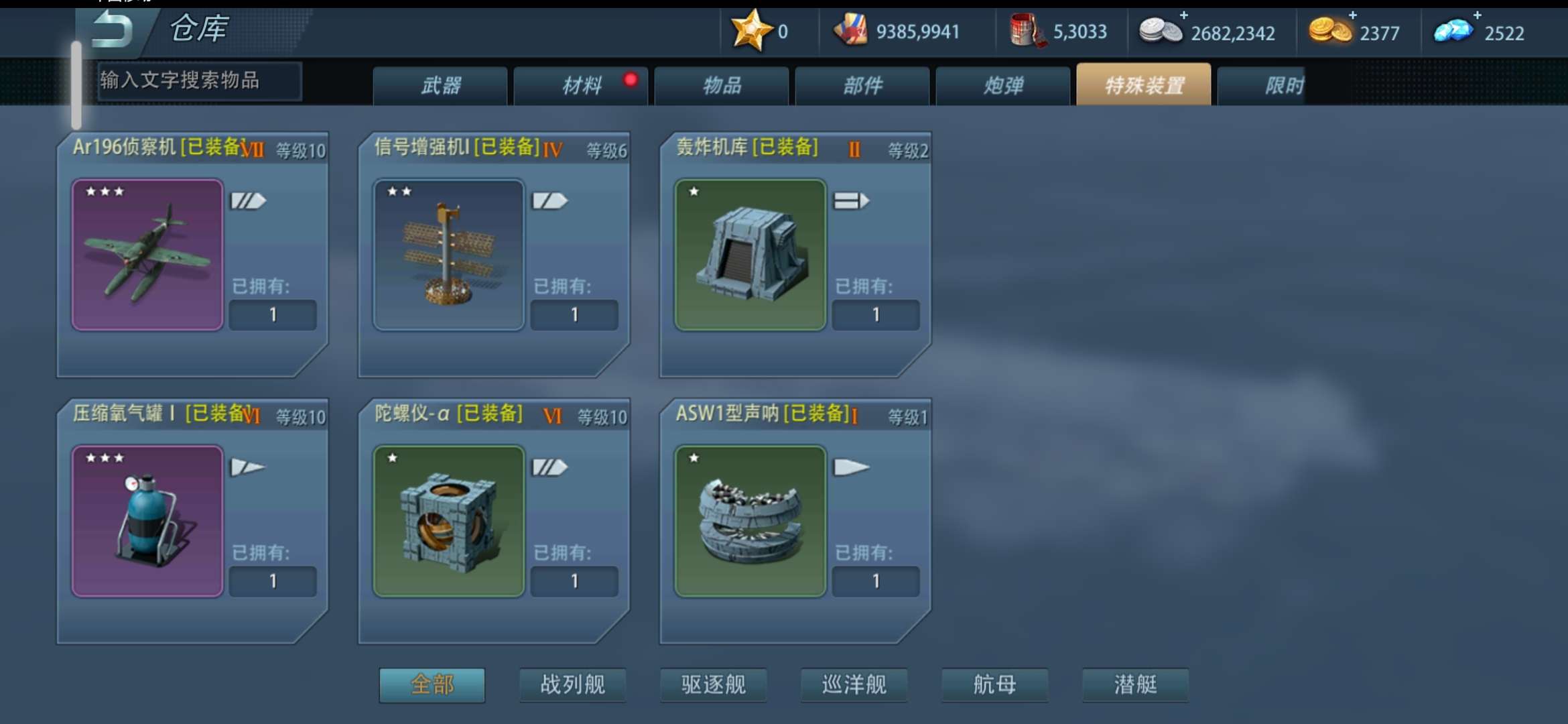Switch to the 炮弹 tab

click(x=1003, y=85)
